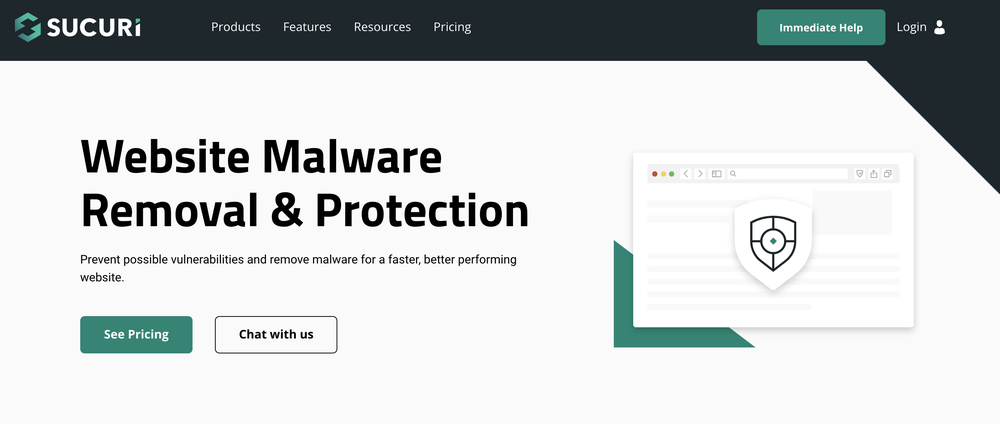This screenshot has width=1000, height=424.
Task: Click the green dot in the illustrated browser
Action: (x=672, y=174)
